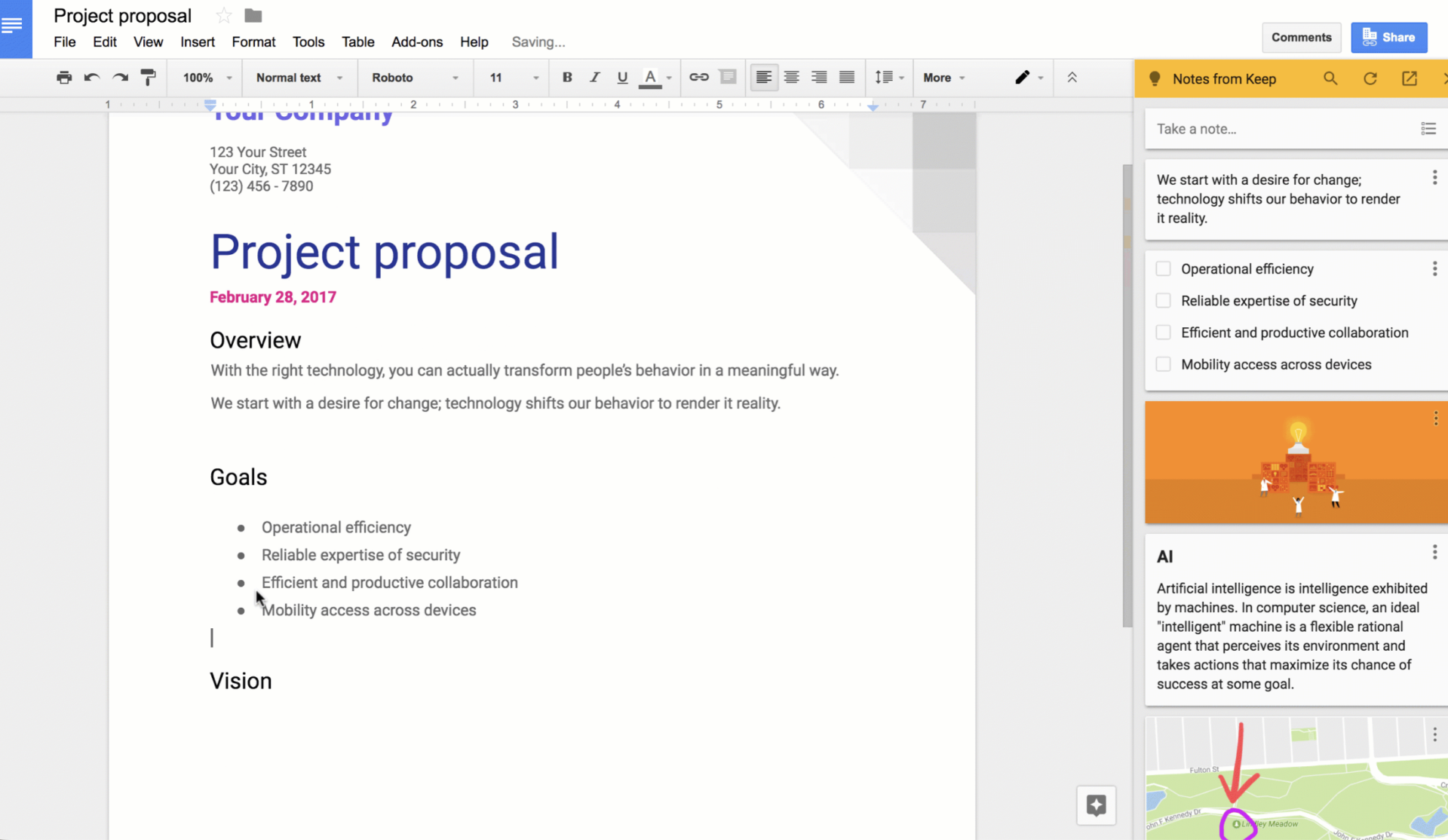Toggle Underline formatting
This screenshot has height=840, width=1448.
(x=622, y=78)
